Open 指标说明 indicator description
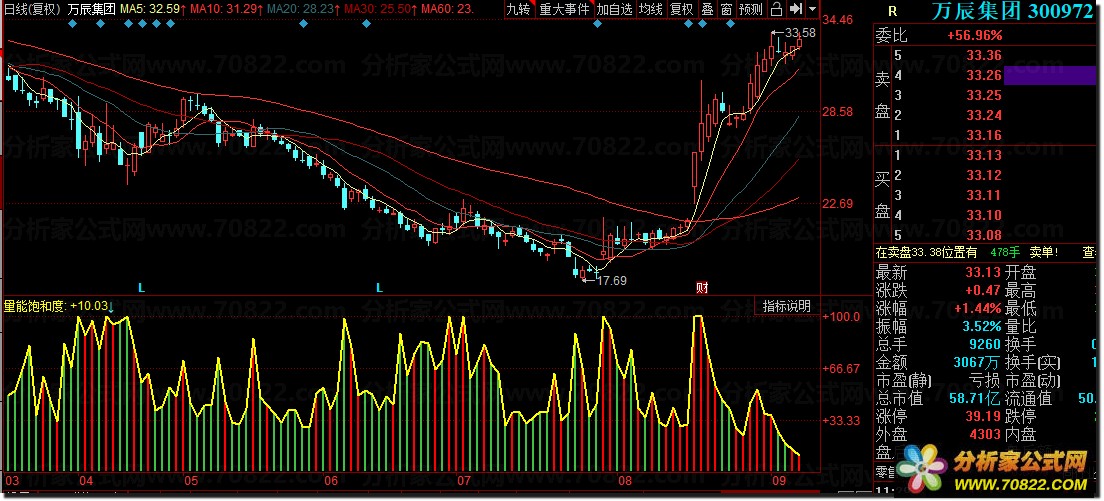The width and height of the screenshot is (1104, 501). [x=787, y=306]
